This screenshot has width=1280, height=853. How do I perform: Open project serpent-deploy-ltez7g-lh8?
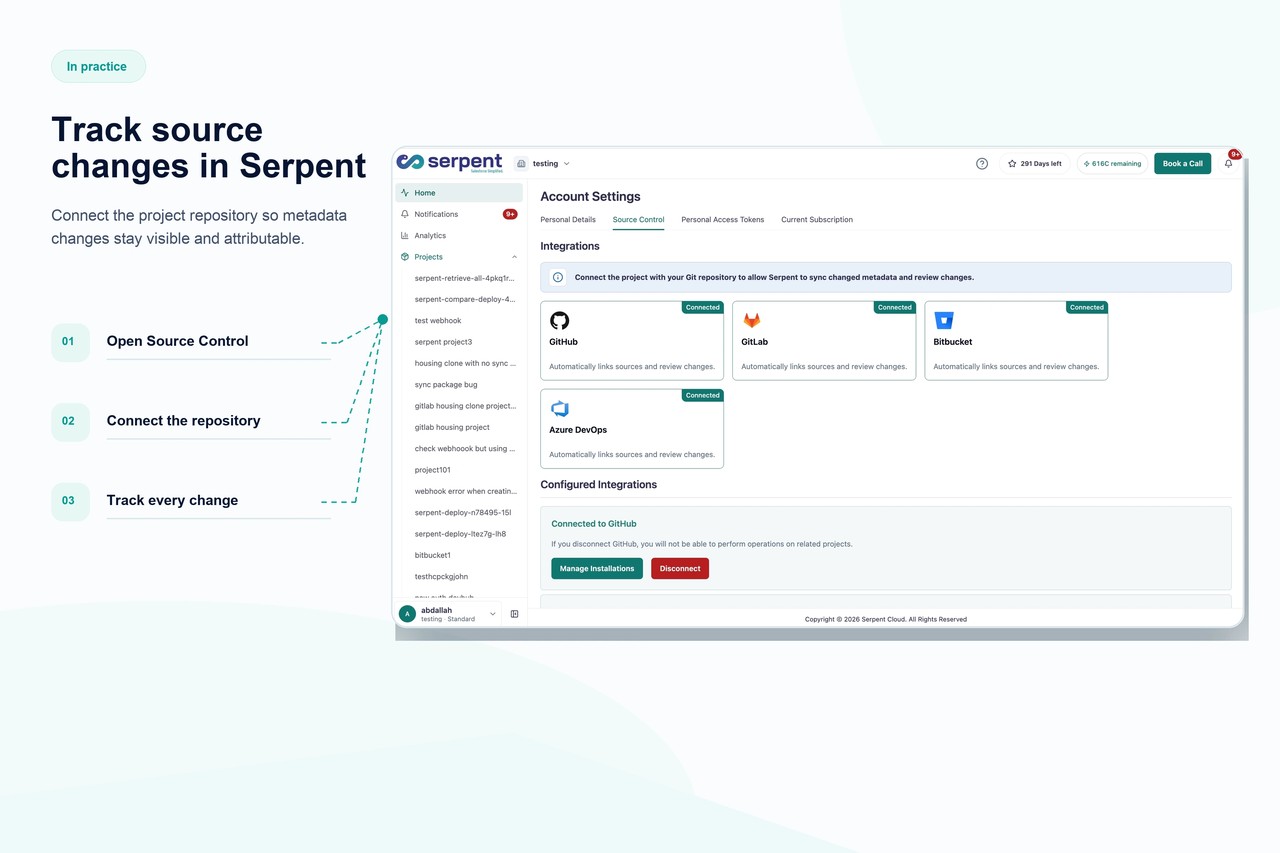[460, 534]
